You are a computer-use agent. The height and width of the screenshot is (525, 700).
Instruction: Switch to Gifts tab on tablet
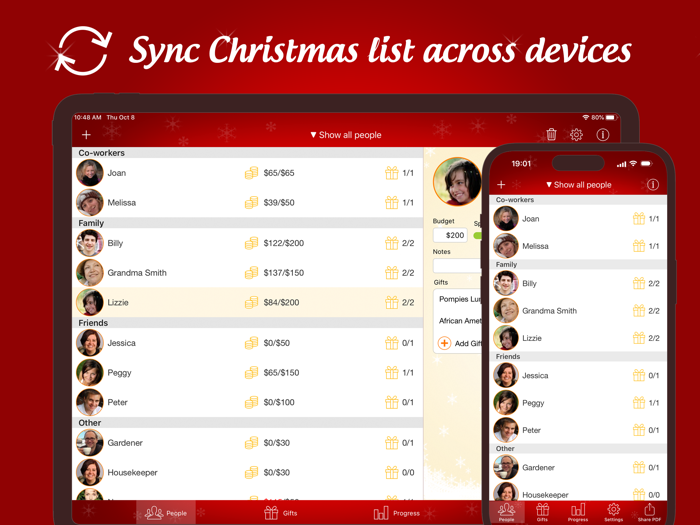tap(280, 513)
